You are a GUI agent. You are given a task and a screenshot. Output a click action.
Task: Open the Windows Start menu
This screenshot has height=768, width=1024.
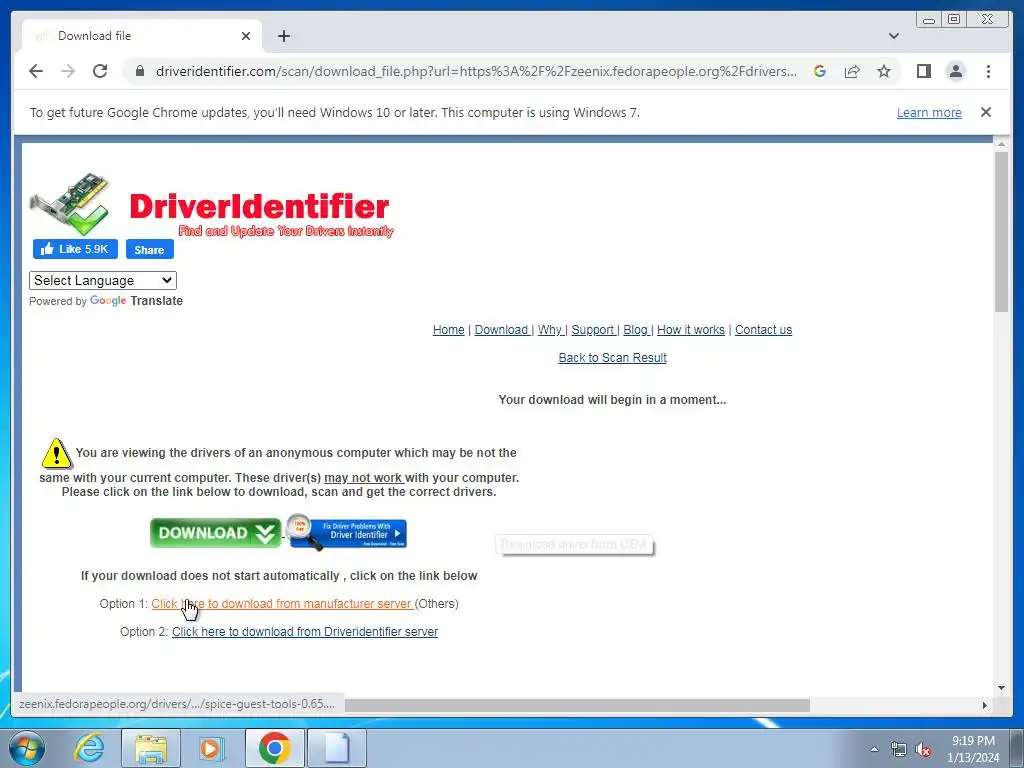tap(27, 748)
